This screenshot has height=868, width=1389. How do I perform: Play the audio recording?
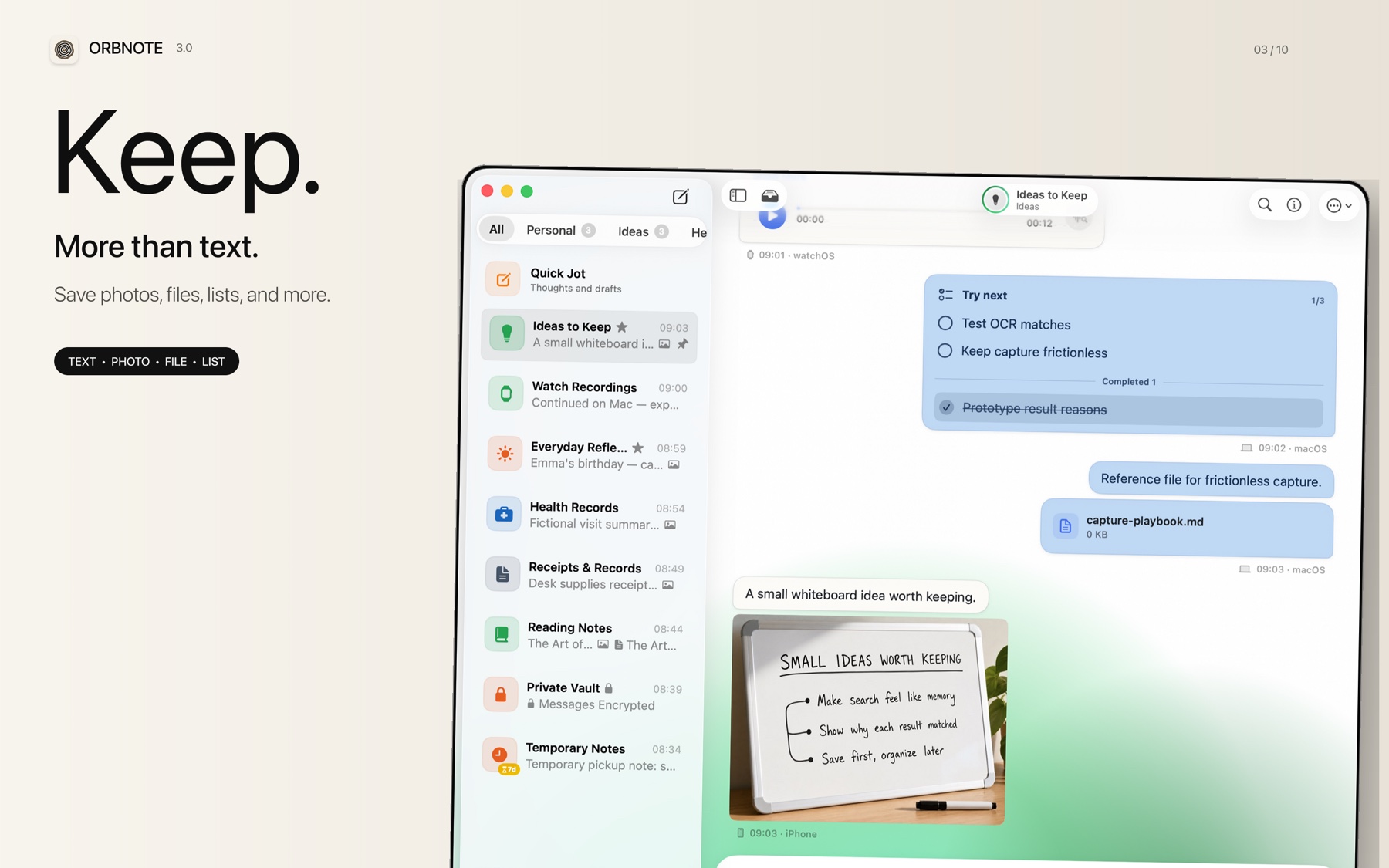click(x=772, y=218)
